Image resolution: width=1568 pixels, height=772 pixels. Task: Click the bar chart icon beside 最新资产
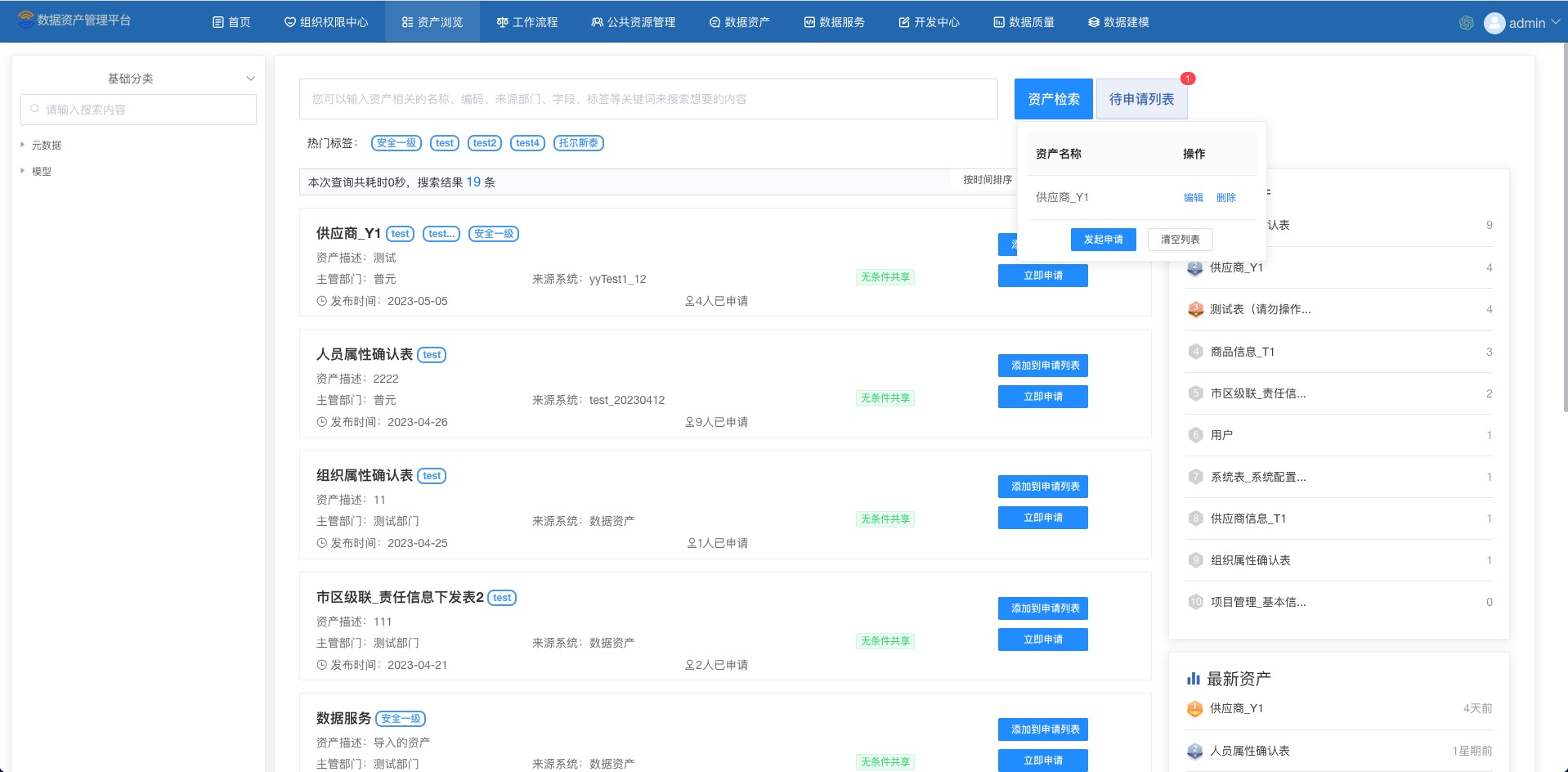[1194, 679]
